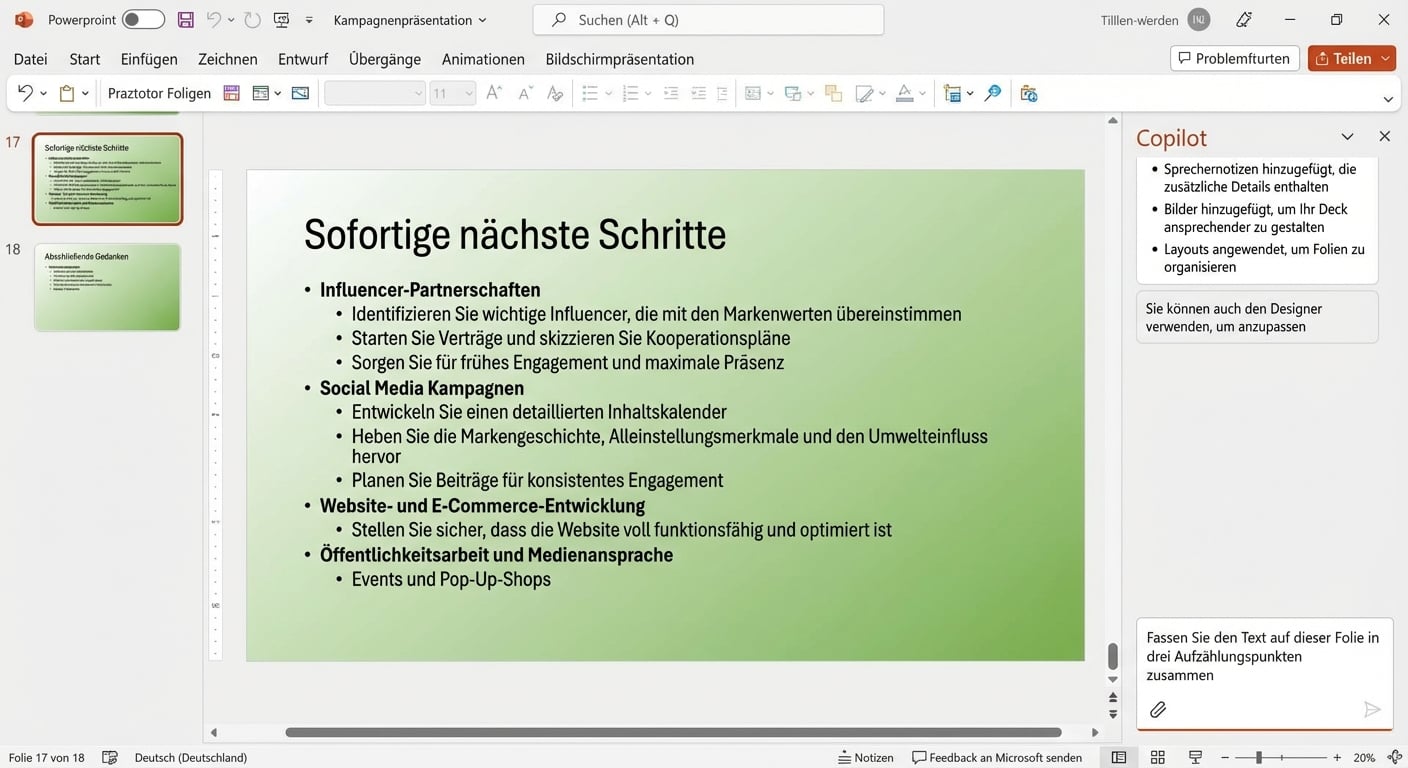The width and height of the screenshot is (1408, 768).
Task: Switch to the Animationen ribbon tab
Action: pyautogui.click(x=483, y=59)
